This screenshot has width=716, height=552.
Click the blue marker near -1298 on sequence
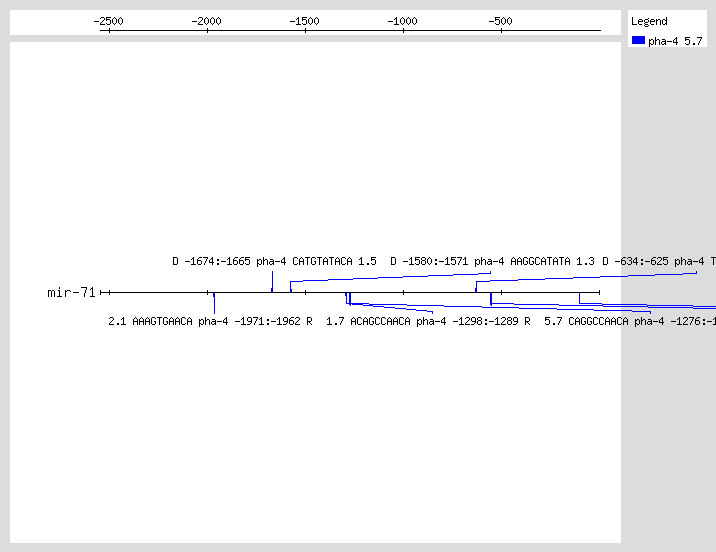click(x=346, y=297)
